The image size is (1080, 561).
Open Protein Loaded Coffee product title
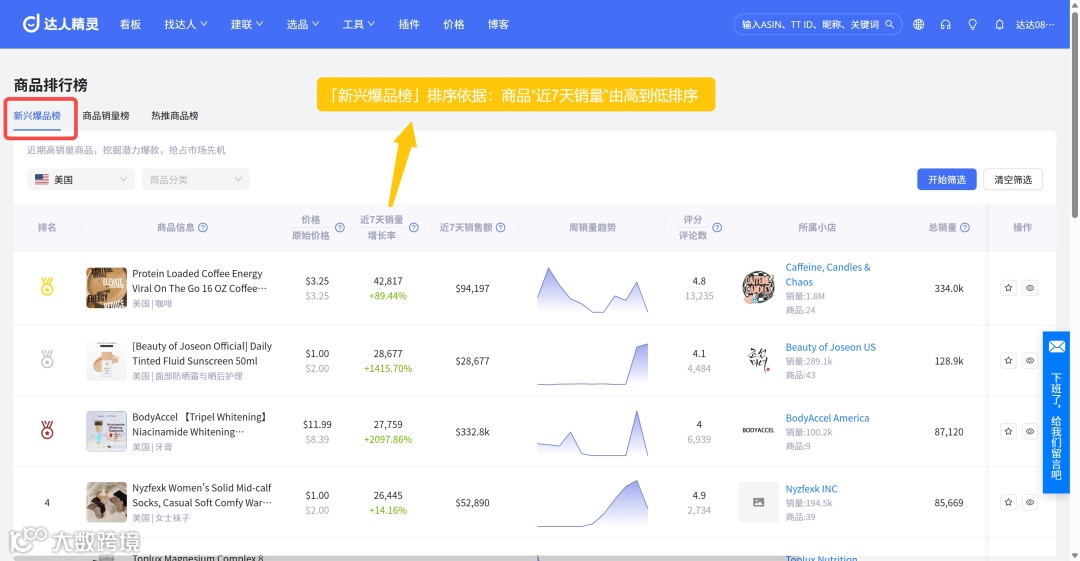199,280
